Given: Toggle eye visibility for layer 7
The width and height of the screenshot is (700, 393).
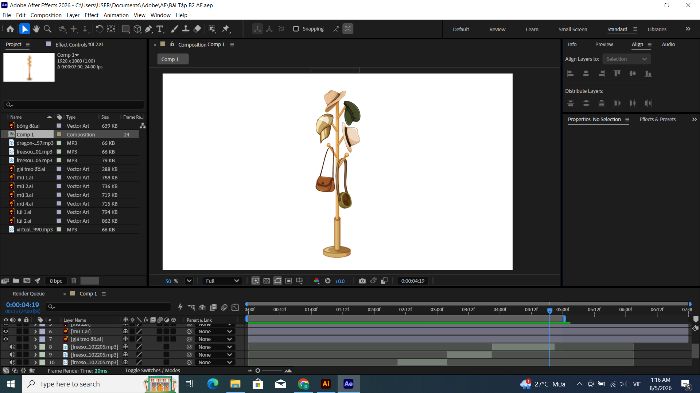Looking at the screenshot, I should [6, 339].
